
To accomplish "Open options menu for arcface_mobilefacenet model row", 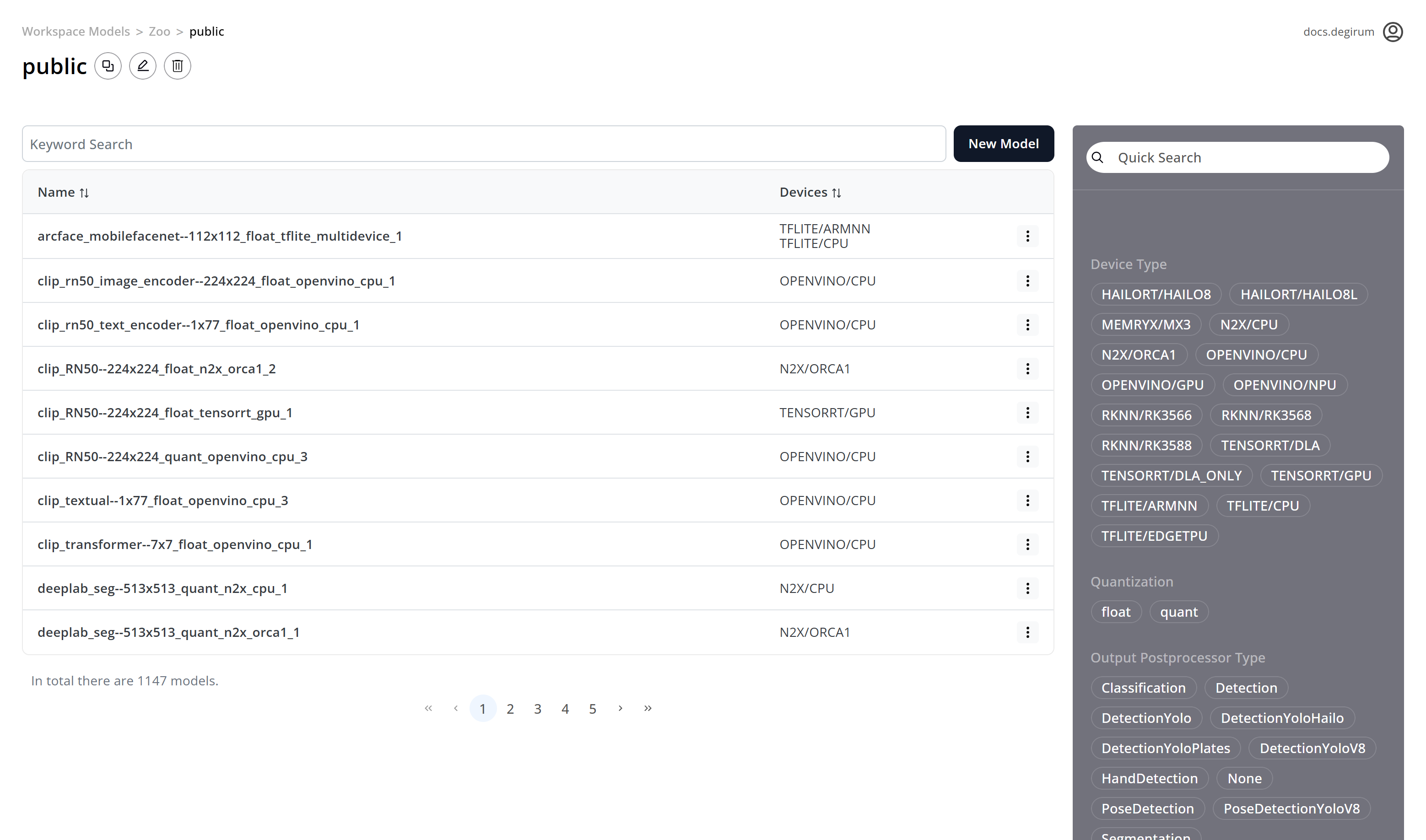I will pos(1027,236).
